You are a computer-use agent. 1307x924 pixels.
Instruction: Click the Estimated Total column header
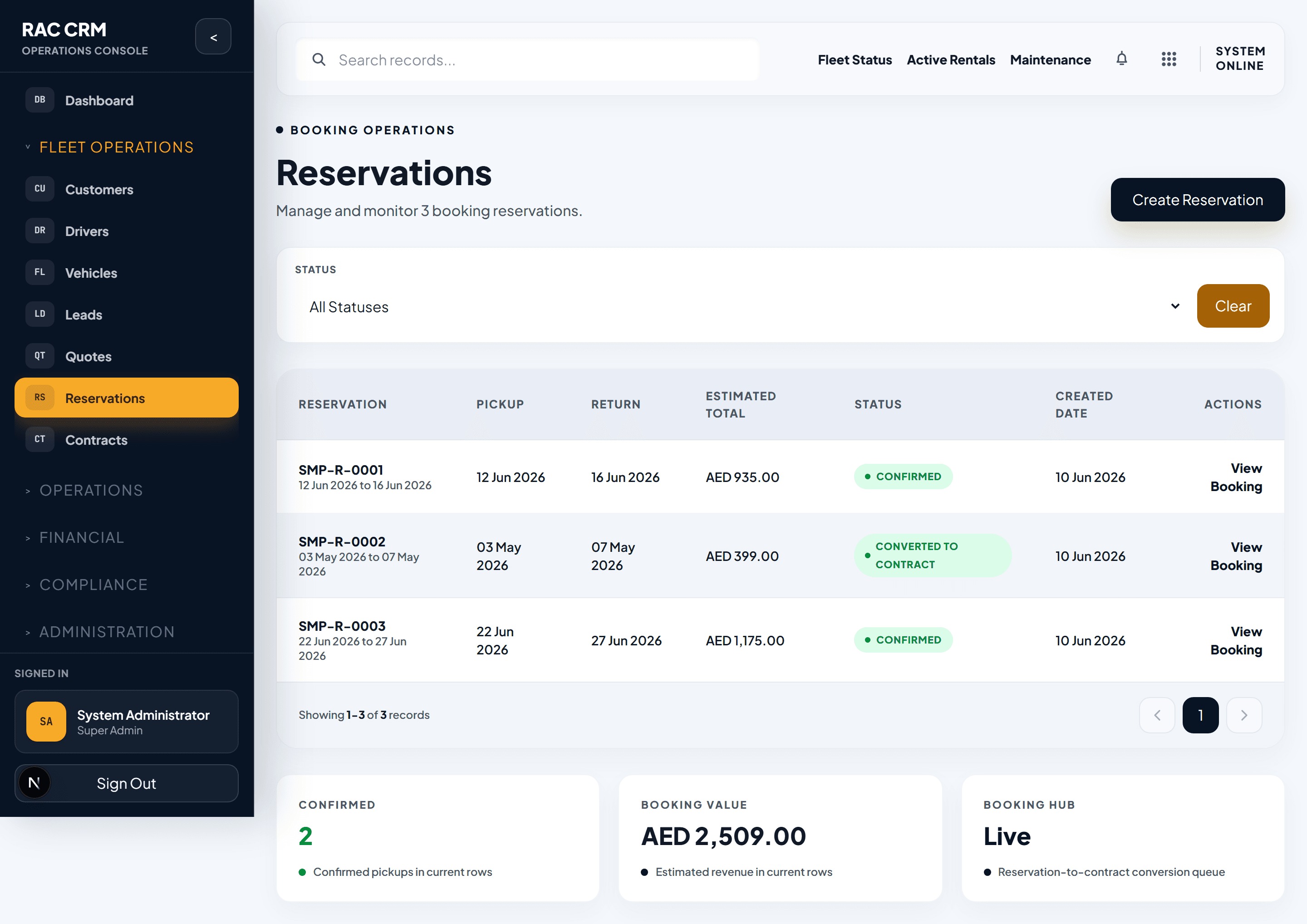pyautogui.click(x=741, y=405)
